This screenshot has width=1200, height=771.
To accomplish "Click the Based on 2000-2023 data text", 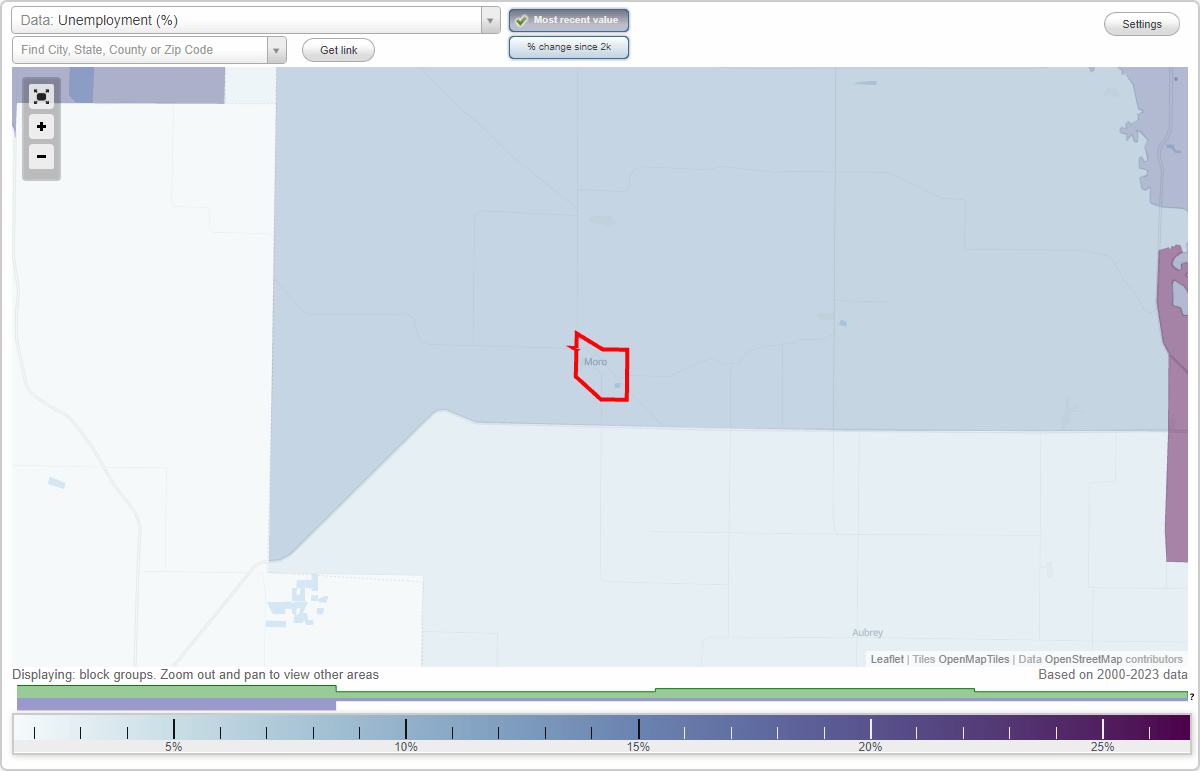I will pos(1113,675).
